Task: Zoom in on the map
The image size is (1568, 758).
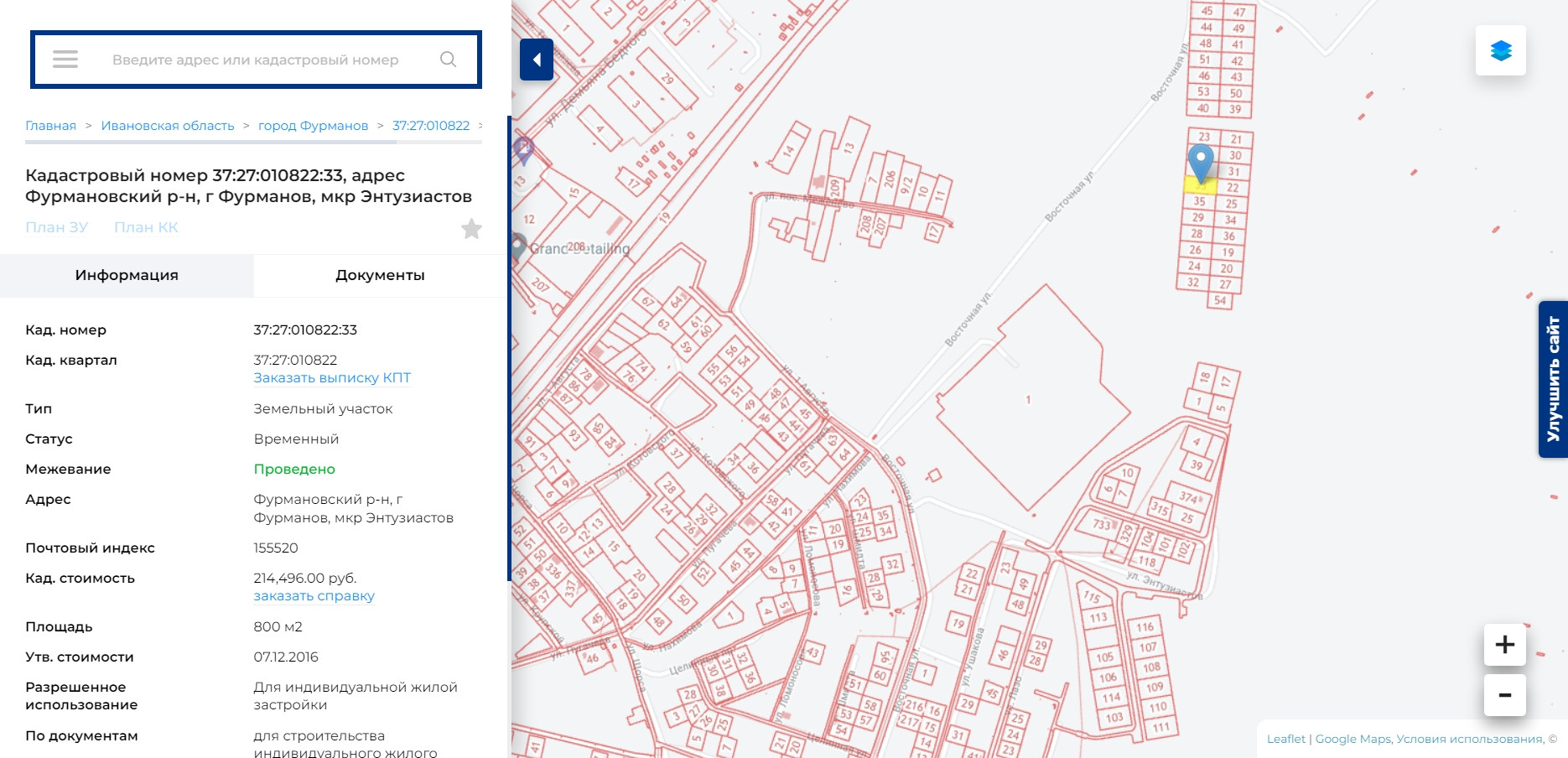Action: (x=1504, y=645)
